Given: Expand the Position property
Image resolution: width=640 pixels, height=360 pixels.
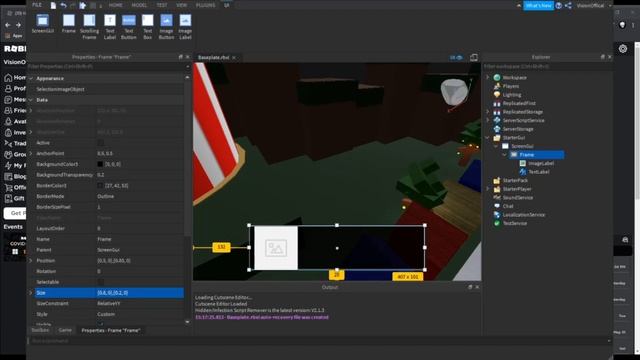Looking at the screenshot, I should [x=31, y=260].
